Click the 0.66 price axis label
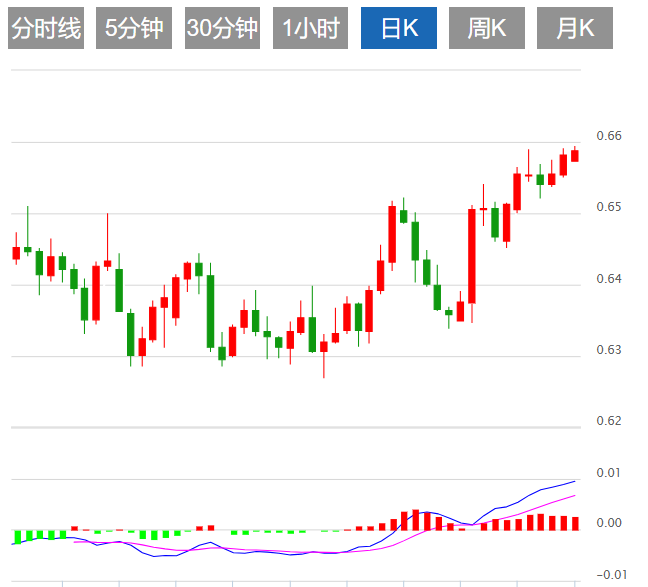648x587 pixels. tap(609, 136)
